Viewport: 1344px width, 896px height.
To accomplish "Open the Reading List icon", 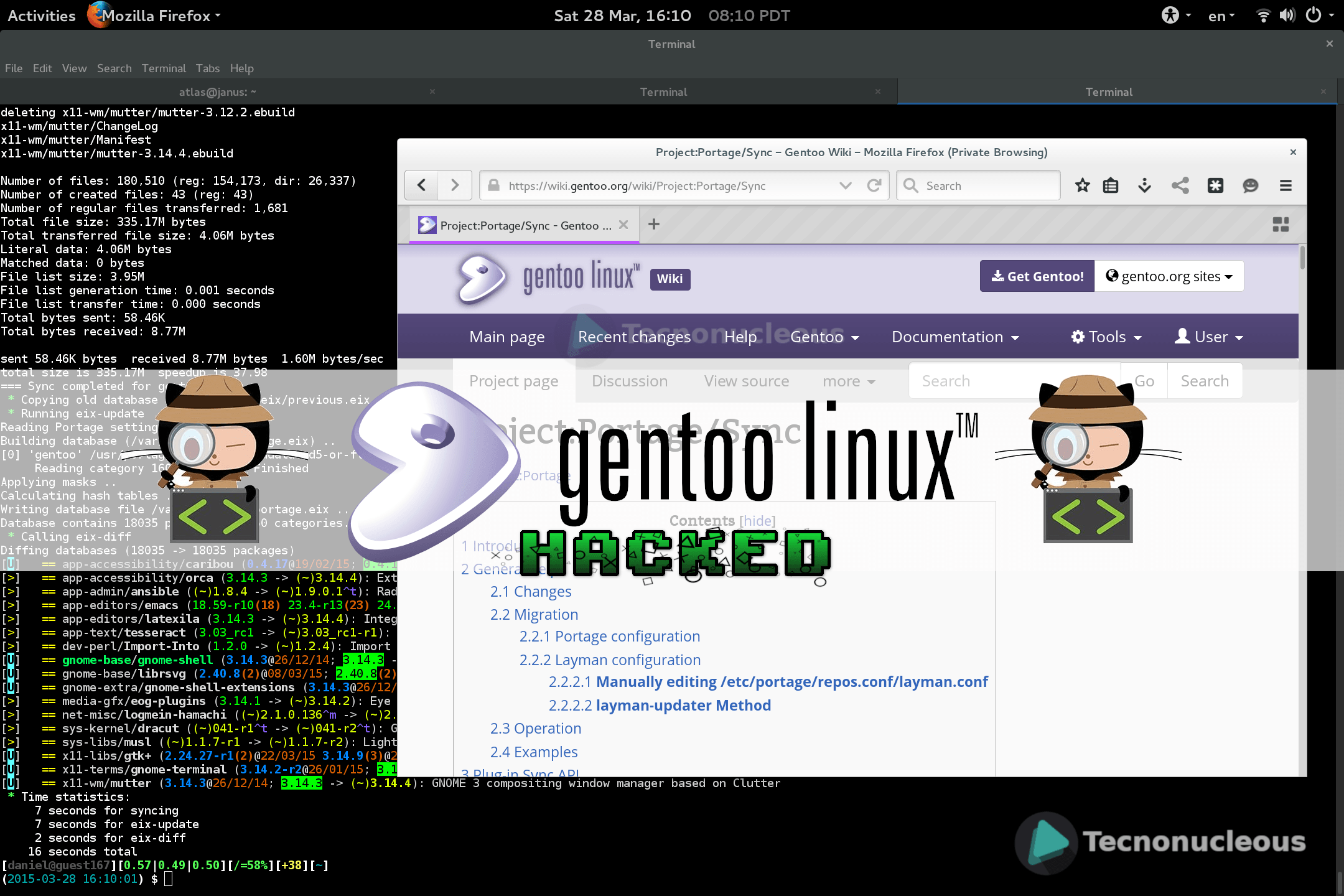I will coord(1111,185).
